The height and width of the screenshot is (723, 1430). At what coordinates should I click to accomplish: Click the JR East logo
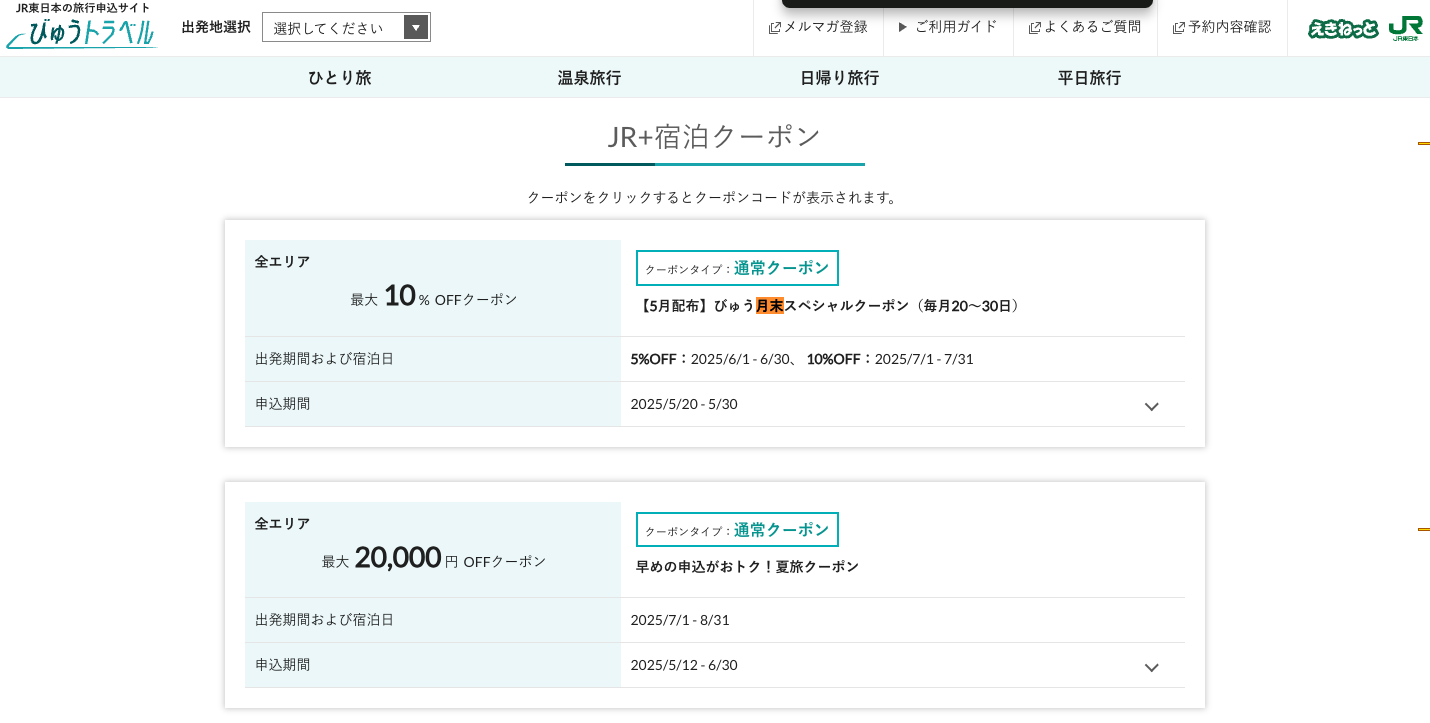(x=1405, y=28)
